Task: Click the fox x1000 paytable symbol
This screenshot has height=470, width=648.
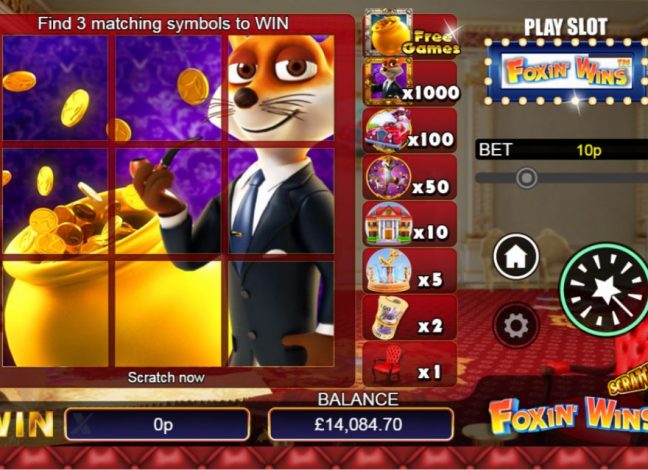Action: 387,81
